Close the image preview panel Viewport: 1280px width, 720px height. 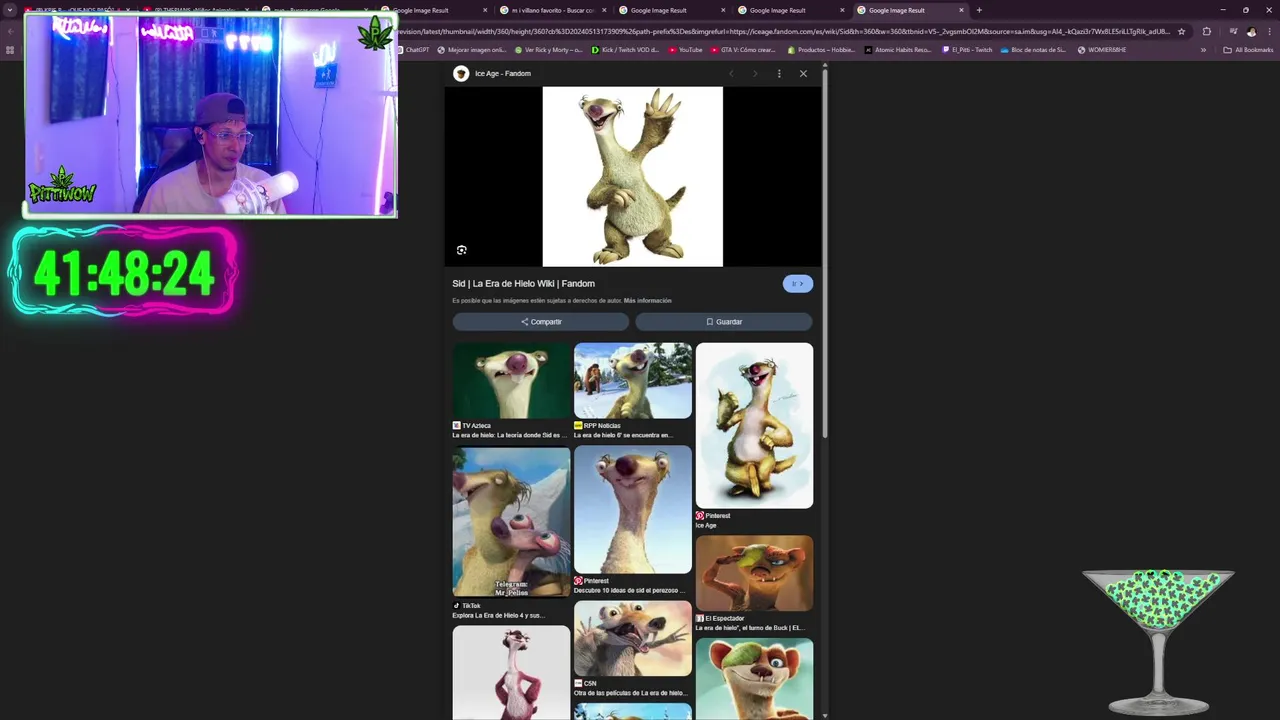[803, 73]
